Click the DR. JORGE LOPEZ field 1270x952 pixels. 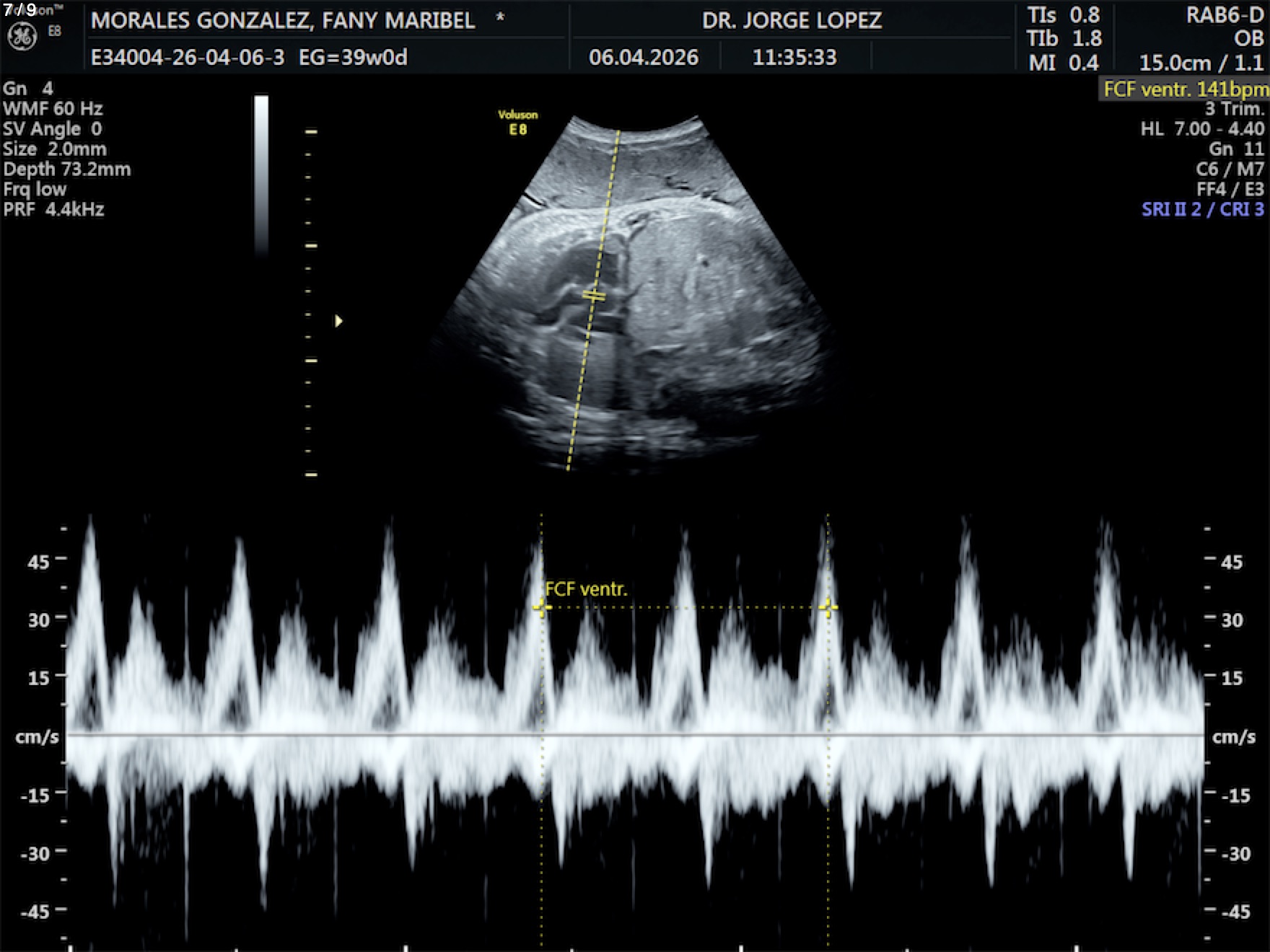tap(792, 21)
